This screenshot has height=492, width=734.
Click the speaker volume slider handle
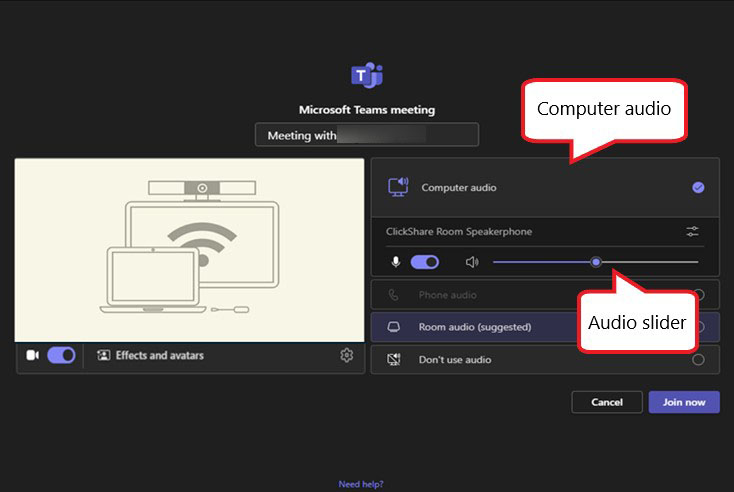(x=595, y=262)
